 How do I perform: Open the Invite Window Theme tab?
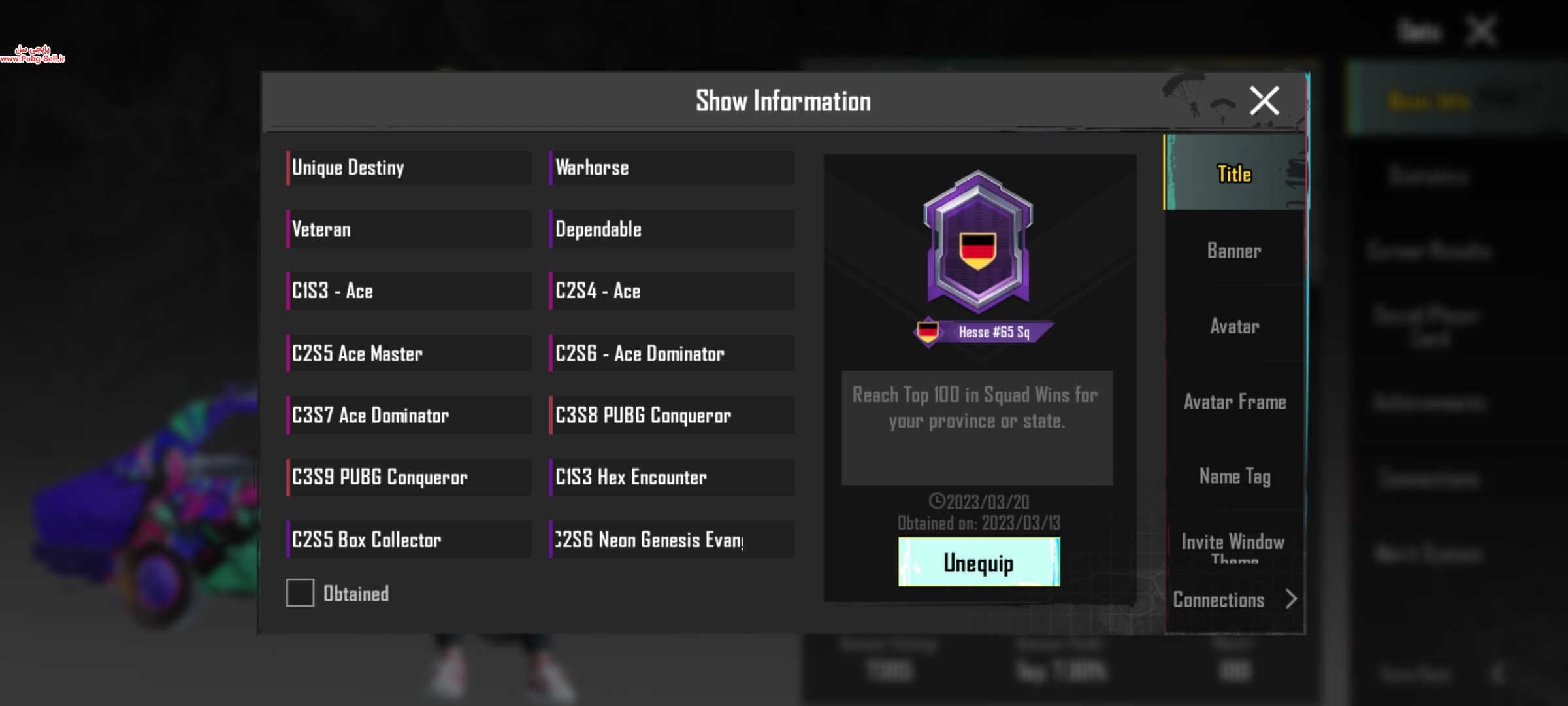pyautogui.click(x=1233, y=546)
